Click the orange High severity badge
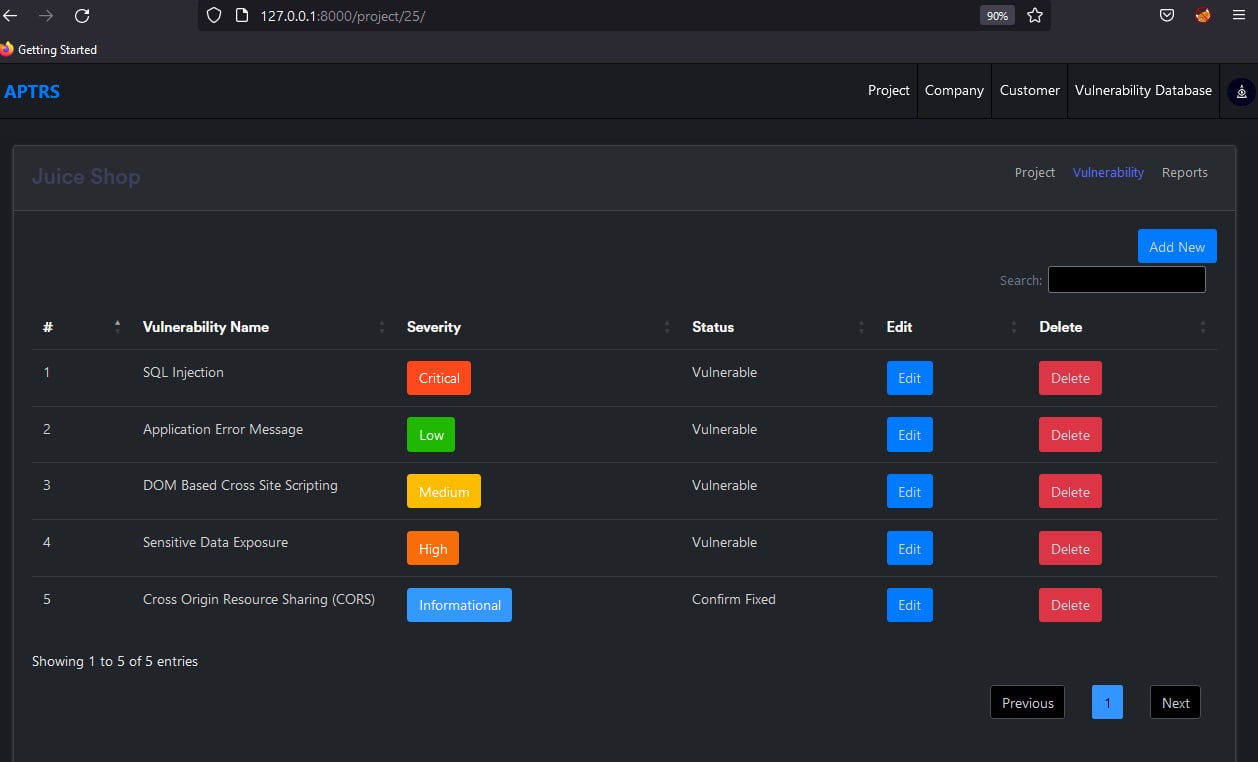This screenshot has height=762, width=1258. 433,549
